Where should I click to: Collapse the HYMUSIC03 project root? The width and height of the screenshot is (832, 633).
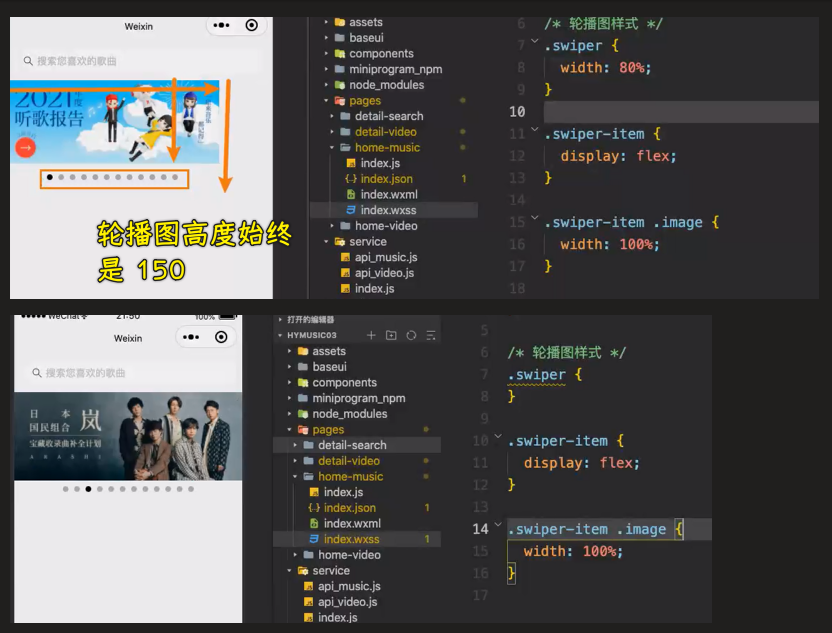tap(280, 335)
